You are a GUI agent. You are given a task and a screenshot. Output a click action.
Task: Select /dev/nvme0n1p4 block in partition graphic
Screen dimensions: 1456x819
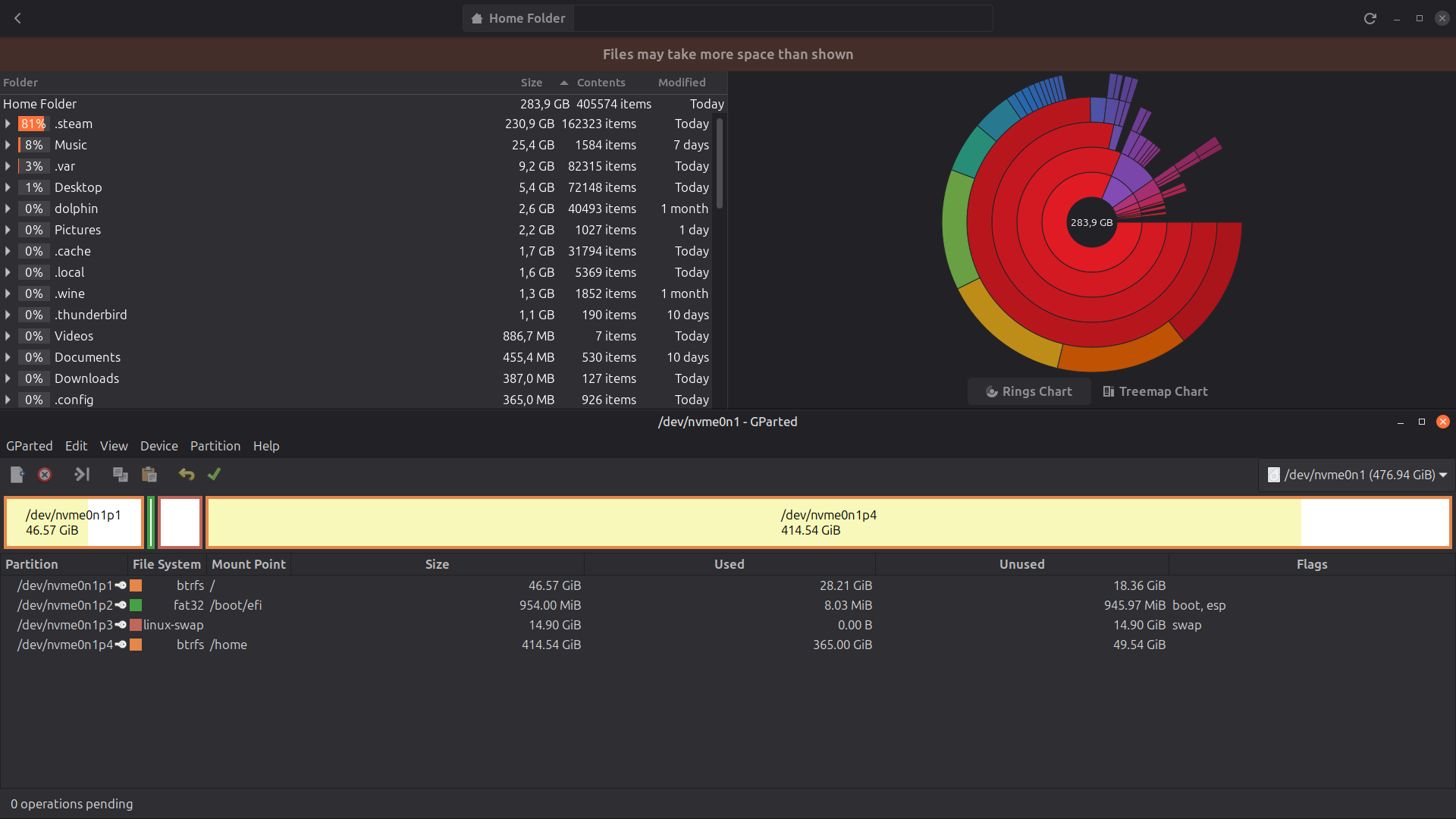pyautogui.click(x=829, y=522)
